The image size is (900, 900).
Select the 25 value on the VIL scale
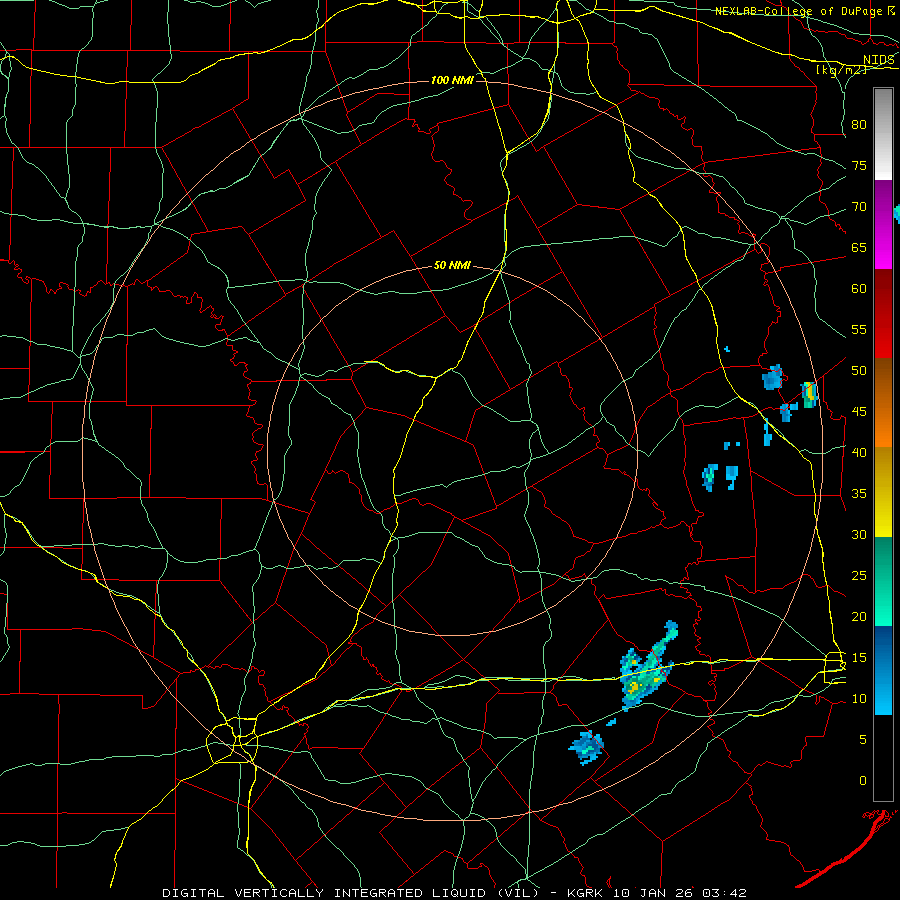click(859, 576)
